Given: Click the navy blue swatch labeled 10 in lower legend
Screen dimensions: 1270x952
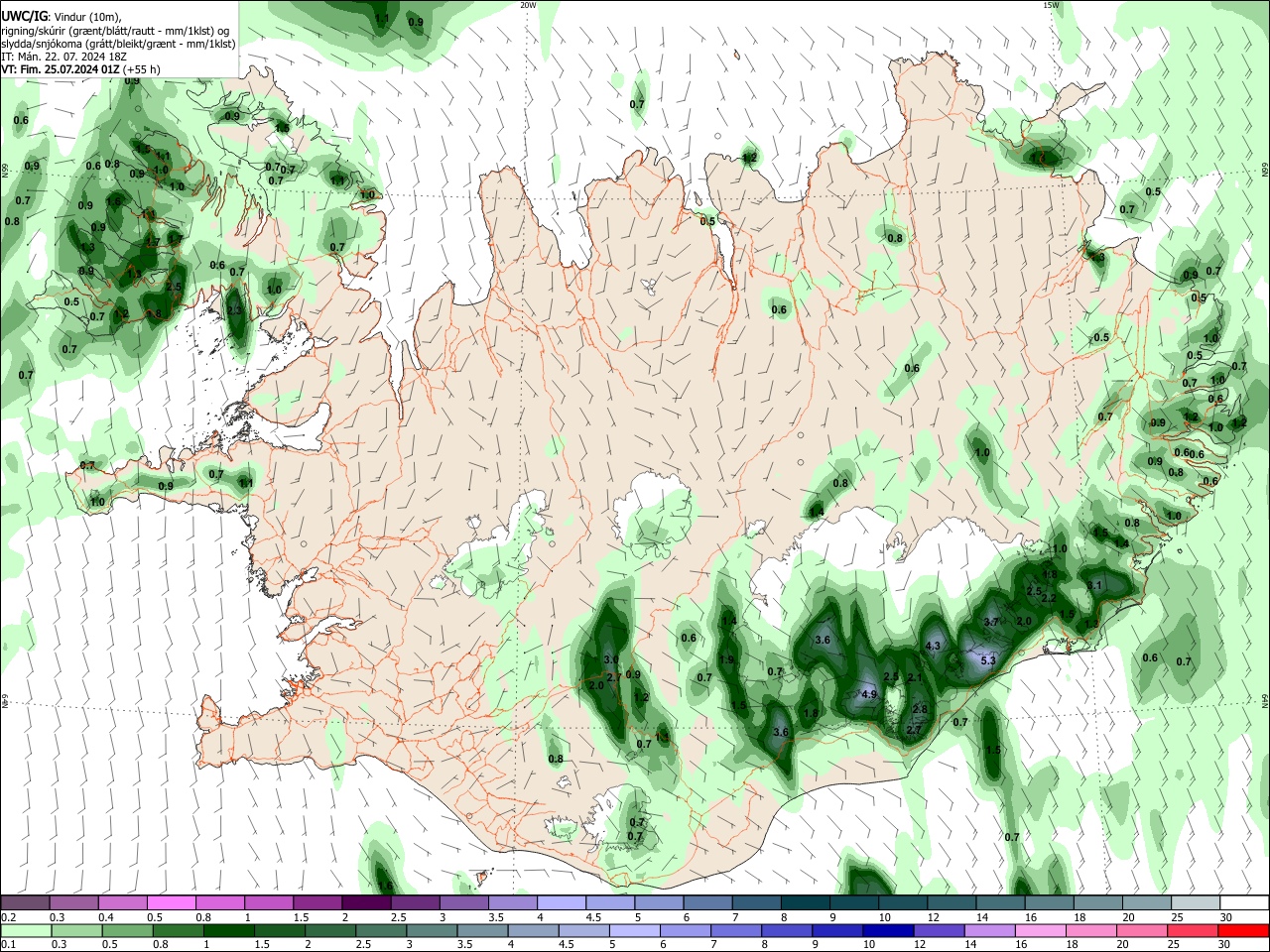Looking at the screenshot, I should point(889,930).
